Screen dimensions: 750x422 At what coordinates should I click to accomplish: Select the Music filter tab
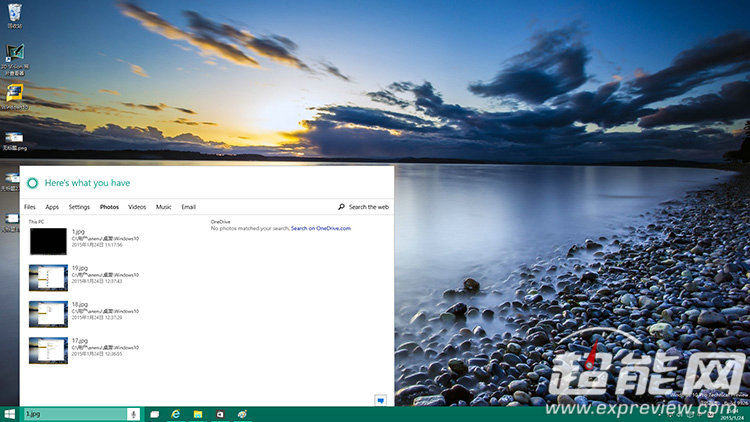pyautogui.click(x=163, y=207)
